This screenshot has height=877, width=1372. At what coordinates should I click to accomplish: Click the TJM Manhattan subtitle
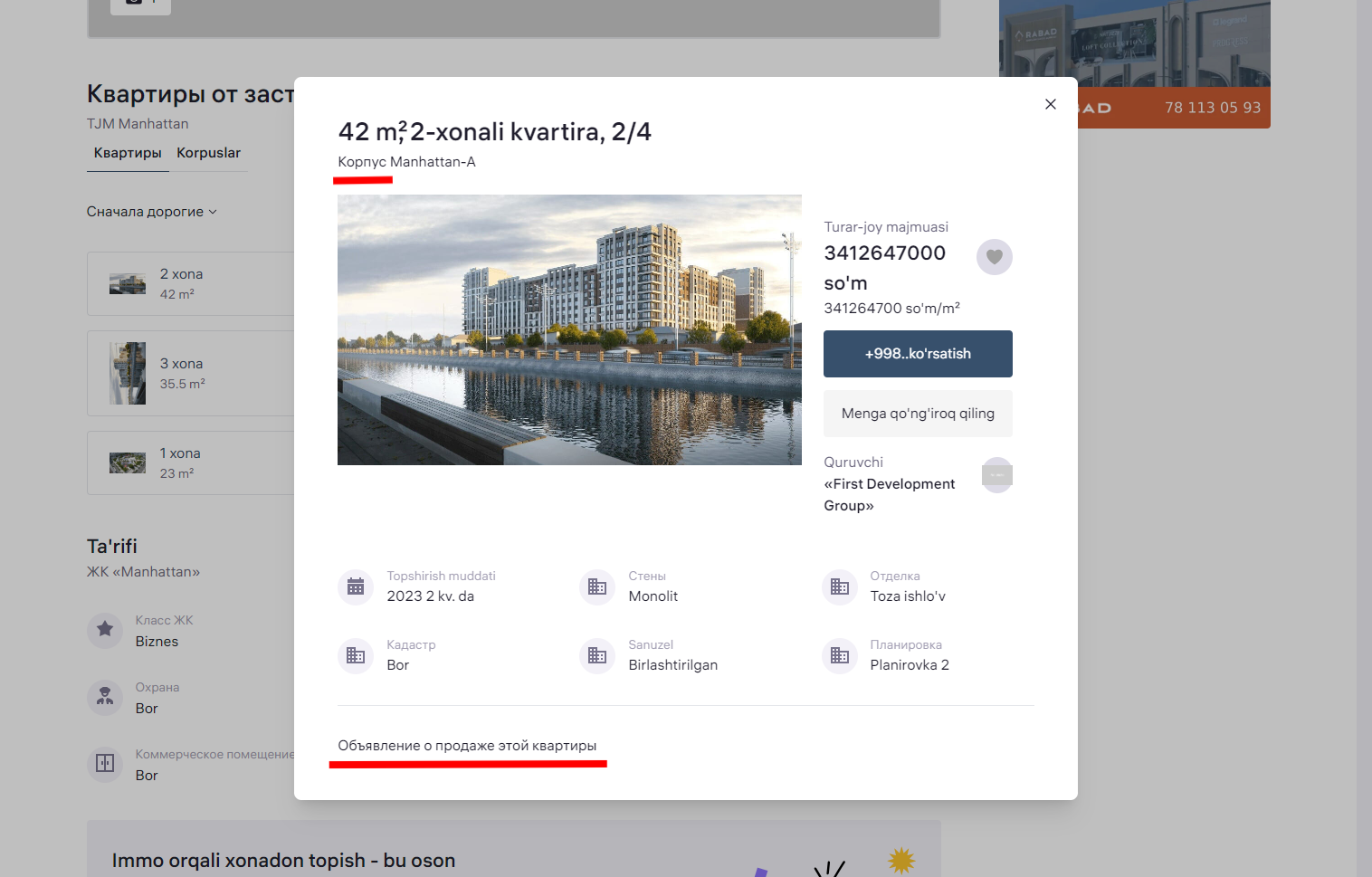click(138, 124)
